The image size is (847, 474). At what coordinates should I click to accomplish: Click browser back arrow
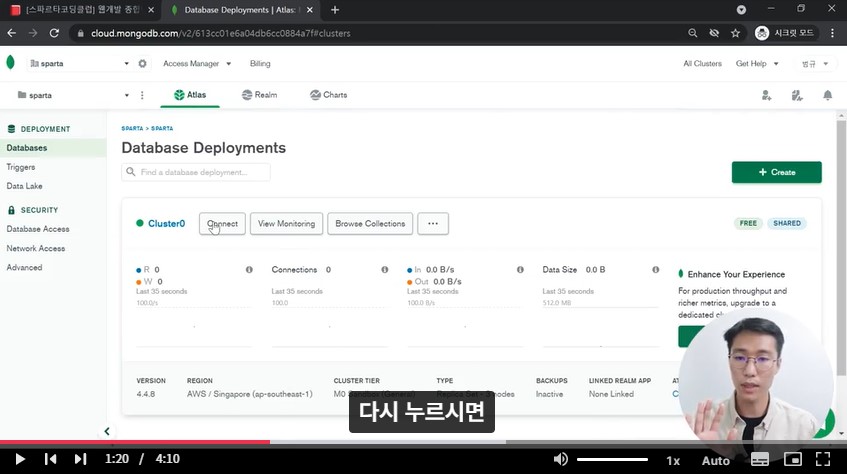point(11,33)
